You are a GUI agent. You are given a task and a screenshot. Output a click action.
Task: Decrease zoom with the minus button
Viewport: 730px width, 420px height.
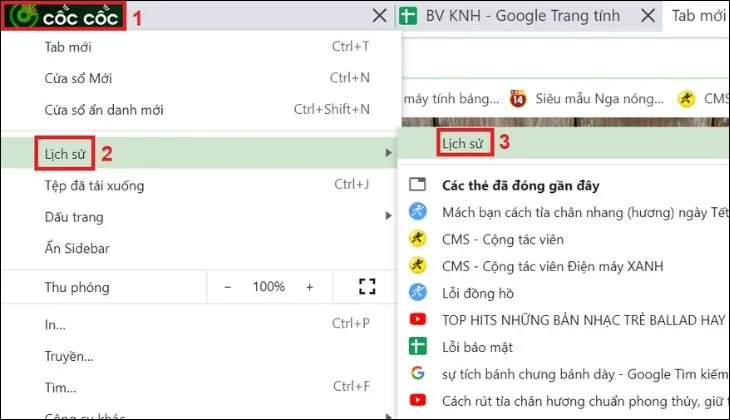coord(228,287)
